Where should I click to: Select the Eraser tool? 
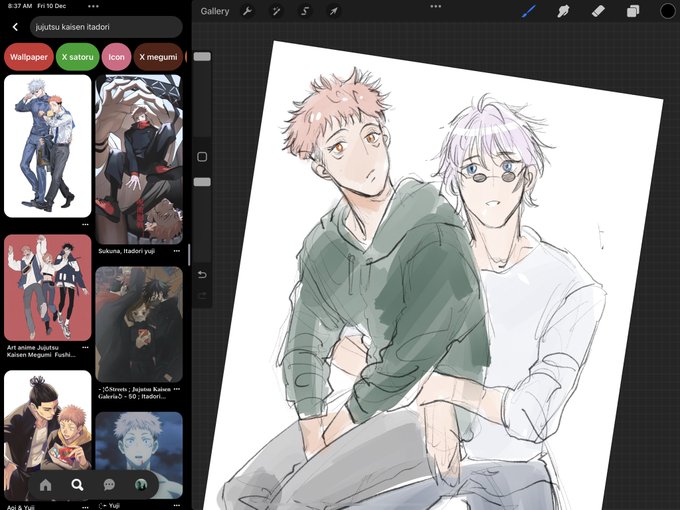coord(598,11)
